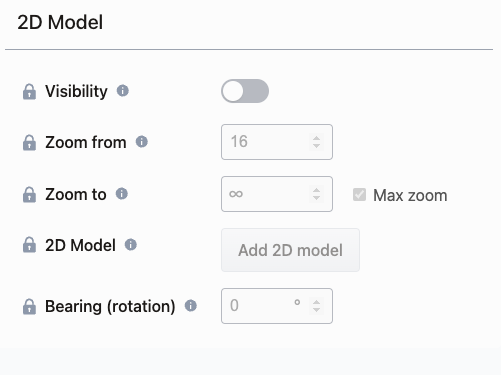Increase Zoom to value with up arrow
The width and height of the screenshot is (501, 375).
click(316, 190)
